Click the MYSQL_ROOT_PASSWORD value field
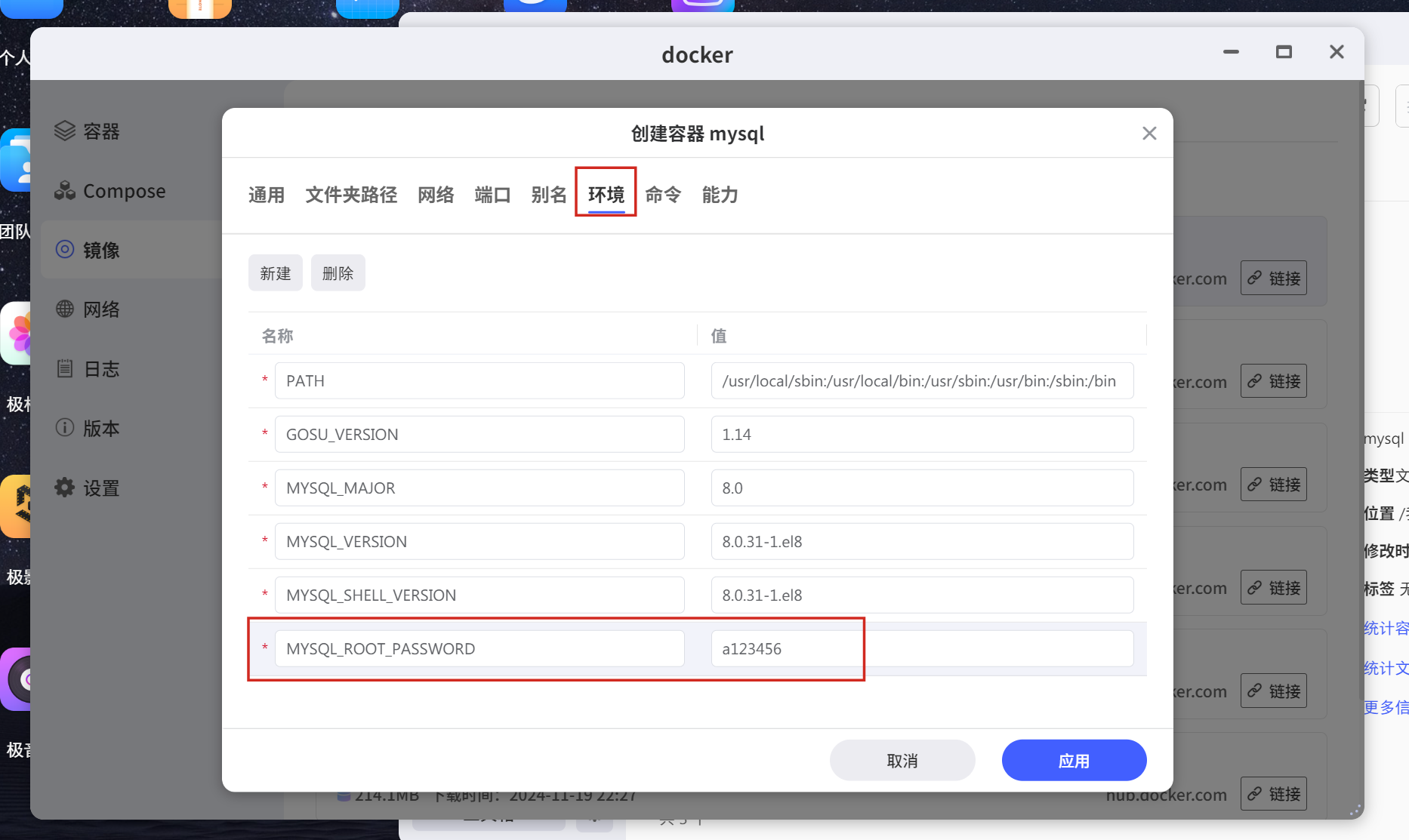Screen dimensions: 1409x840 coord(921,649)
